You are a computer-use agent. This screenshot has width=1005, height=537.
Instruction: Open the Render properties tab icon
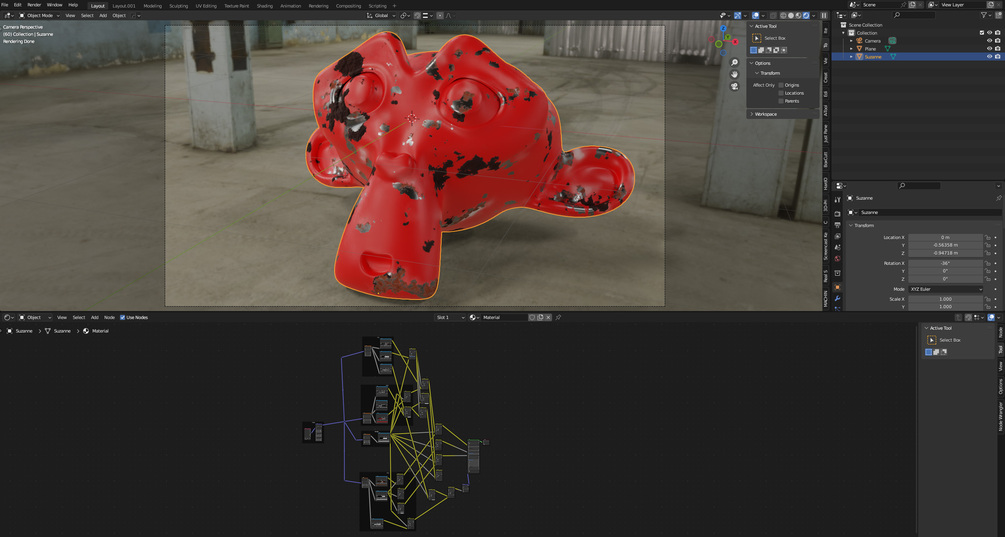pos(837,213)
